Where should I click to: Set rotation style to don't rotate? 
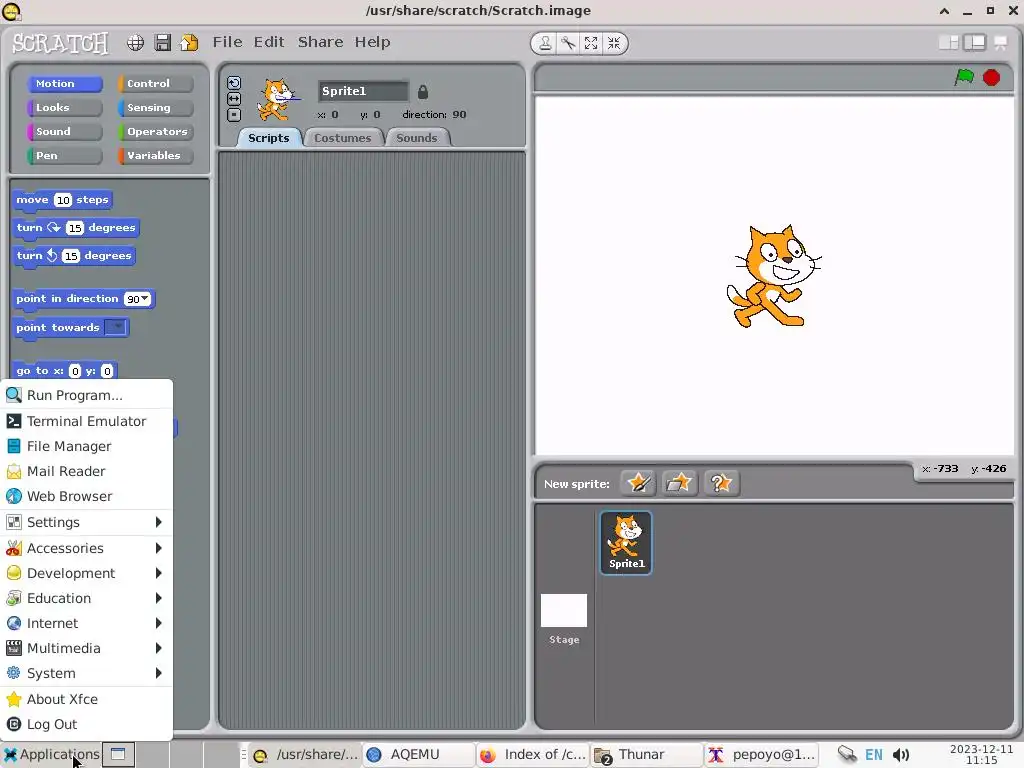(234, 115)
